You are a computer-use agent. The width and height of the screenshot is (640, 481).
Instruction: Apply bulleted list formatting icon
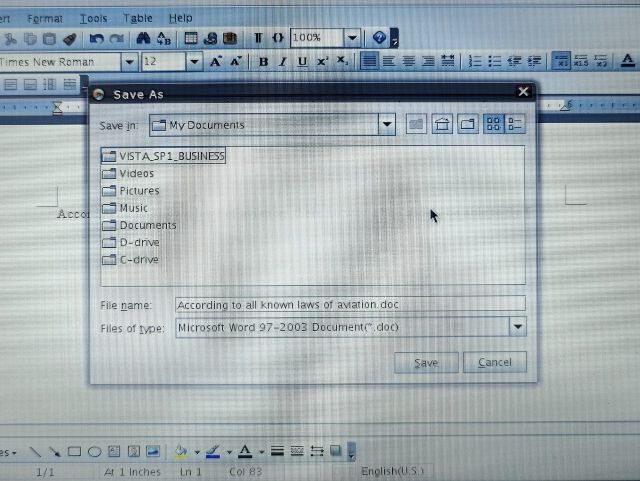pyautogui.click(x=495, y=61)
